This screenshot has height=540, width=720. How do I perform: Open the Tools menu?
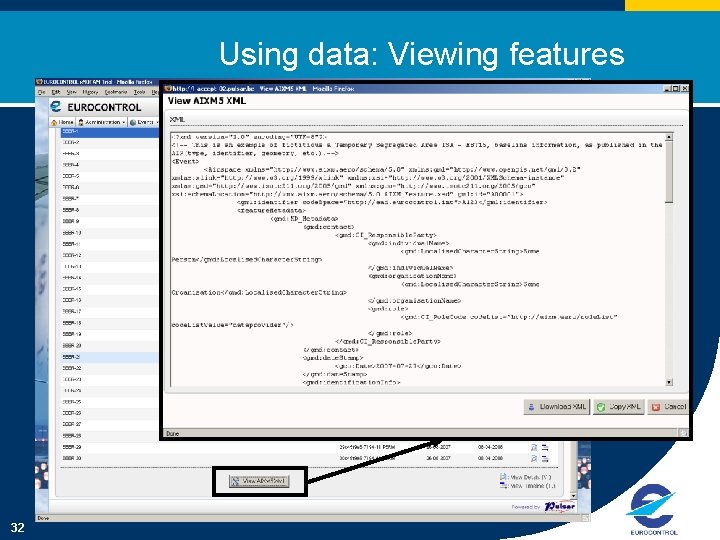point(140,92)
